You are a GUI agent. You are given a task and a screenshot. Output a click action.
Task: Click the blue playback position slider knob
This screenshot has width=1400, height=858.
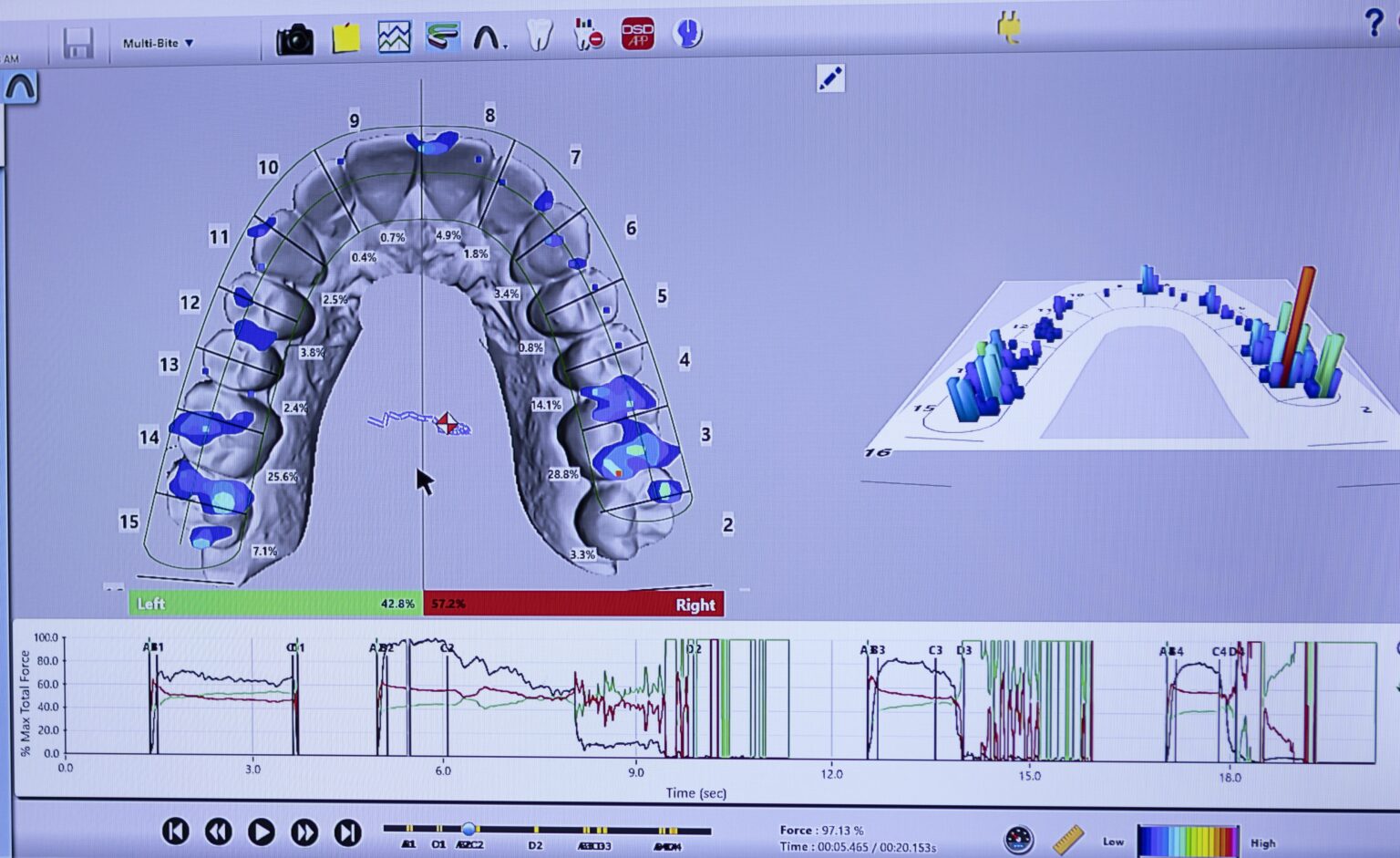click(468, 829)
